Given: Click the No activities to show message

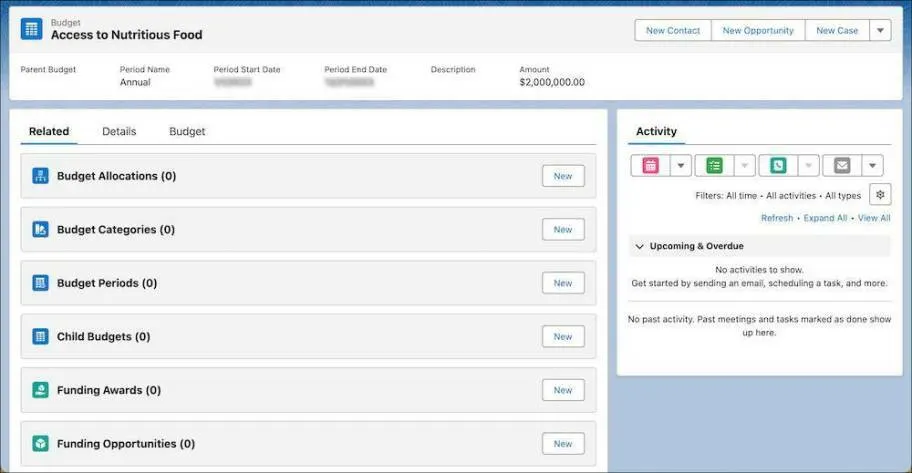Looking at the screenshot, I should click(x=759, y=269).
